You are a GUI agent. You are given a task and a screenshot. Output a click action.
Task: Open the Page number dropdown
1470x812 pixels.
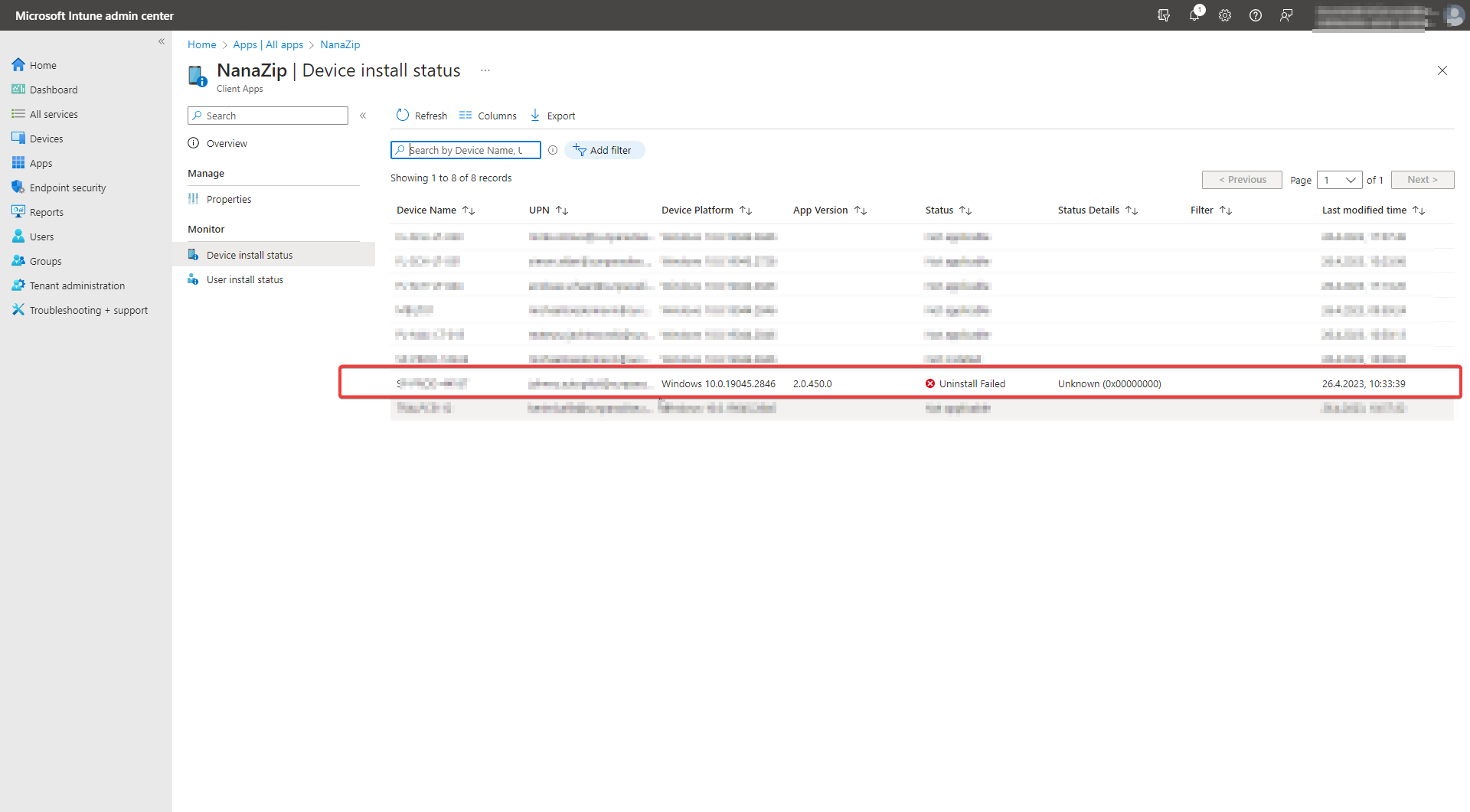[x=1339, y=179]
